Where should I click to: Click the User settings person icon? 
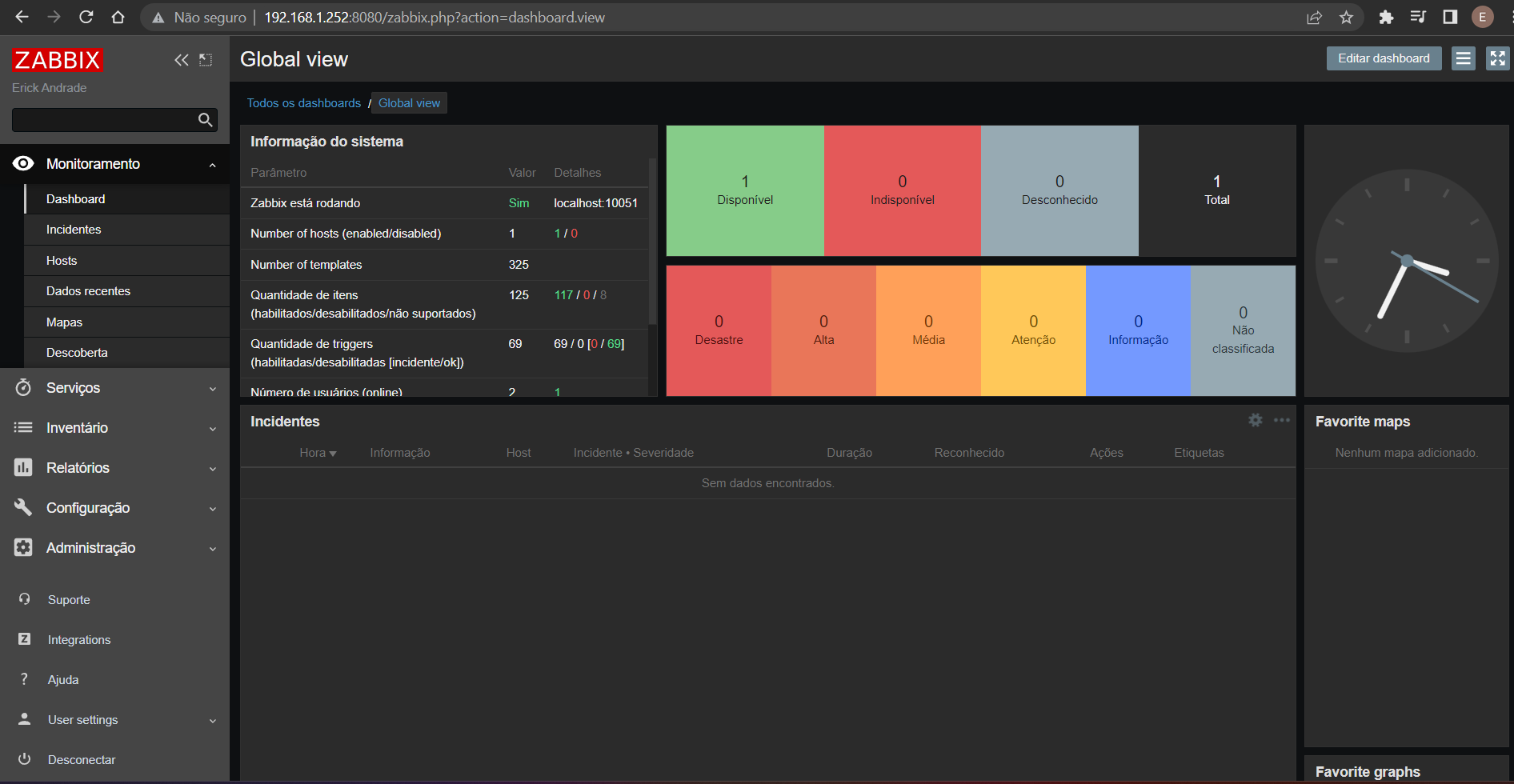(x=25, y=719)
